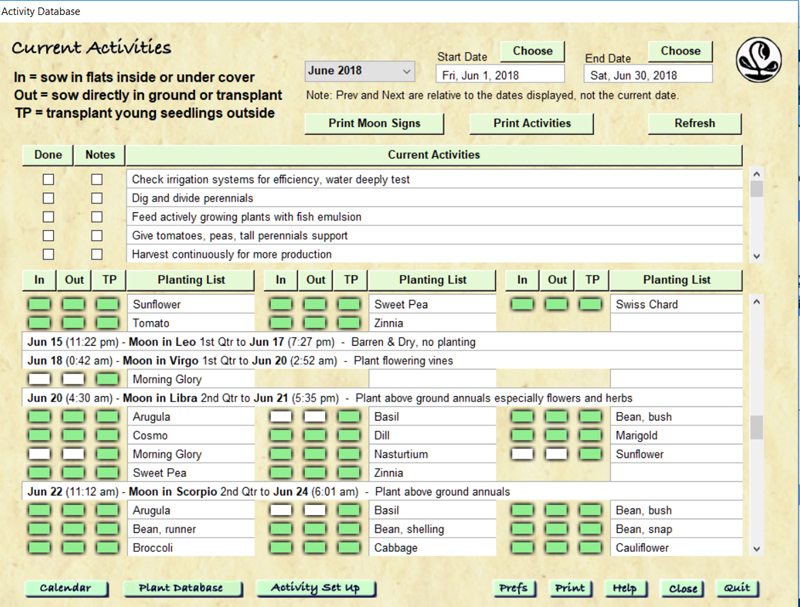Image resolution: width=800 pixels, height=607 pixels.
Task: Click the round spiral plant logo icon
Action: click(759, 60)
